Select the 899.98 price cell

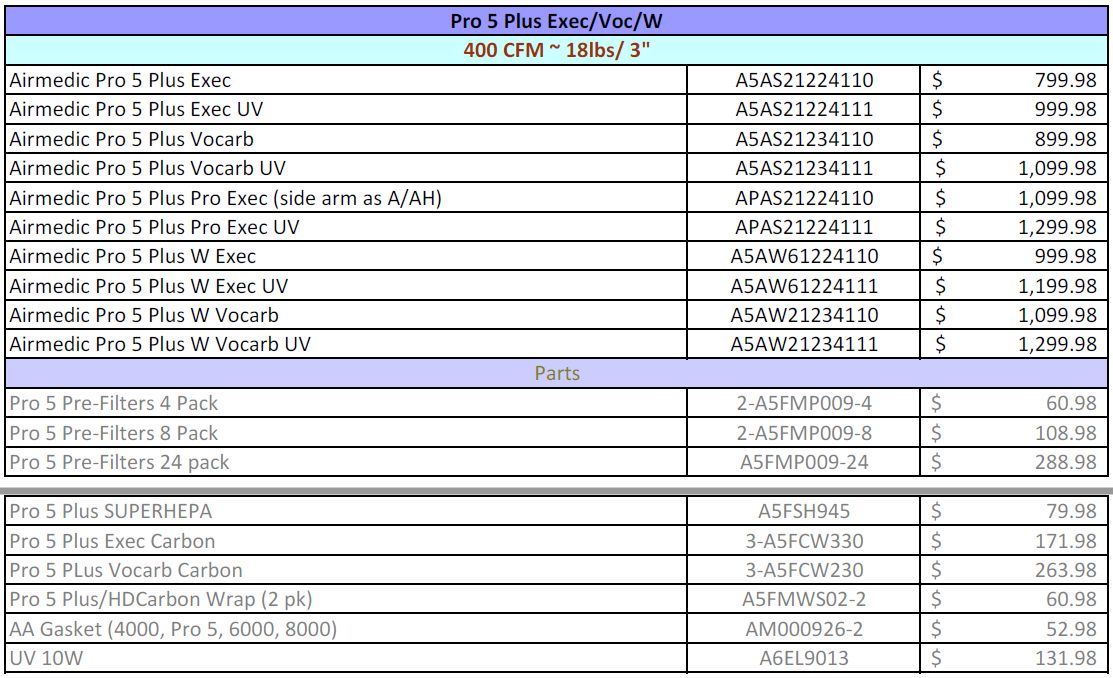click(x=1014, y=139)
